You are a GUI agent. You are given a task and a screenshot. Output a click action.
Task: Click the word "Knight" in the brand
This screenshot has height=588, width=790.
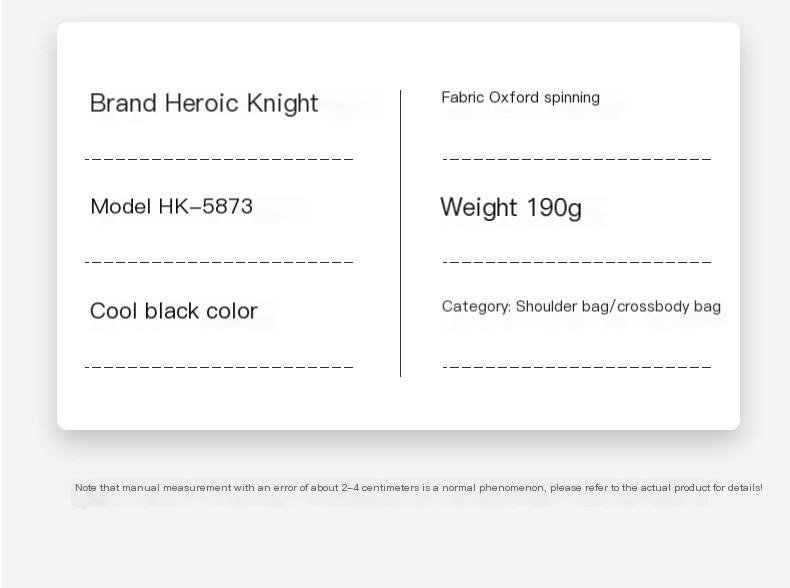[282, 103]
